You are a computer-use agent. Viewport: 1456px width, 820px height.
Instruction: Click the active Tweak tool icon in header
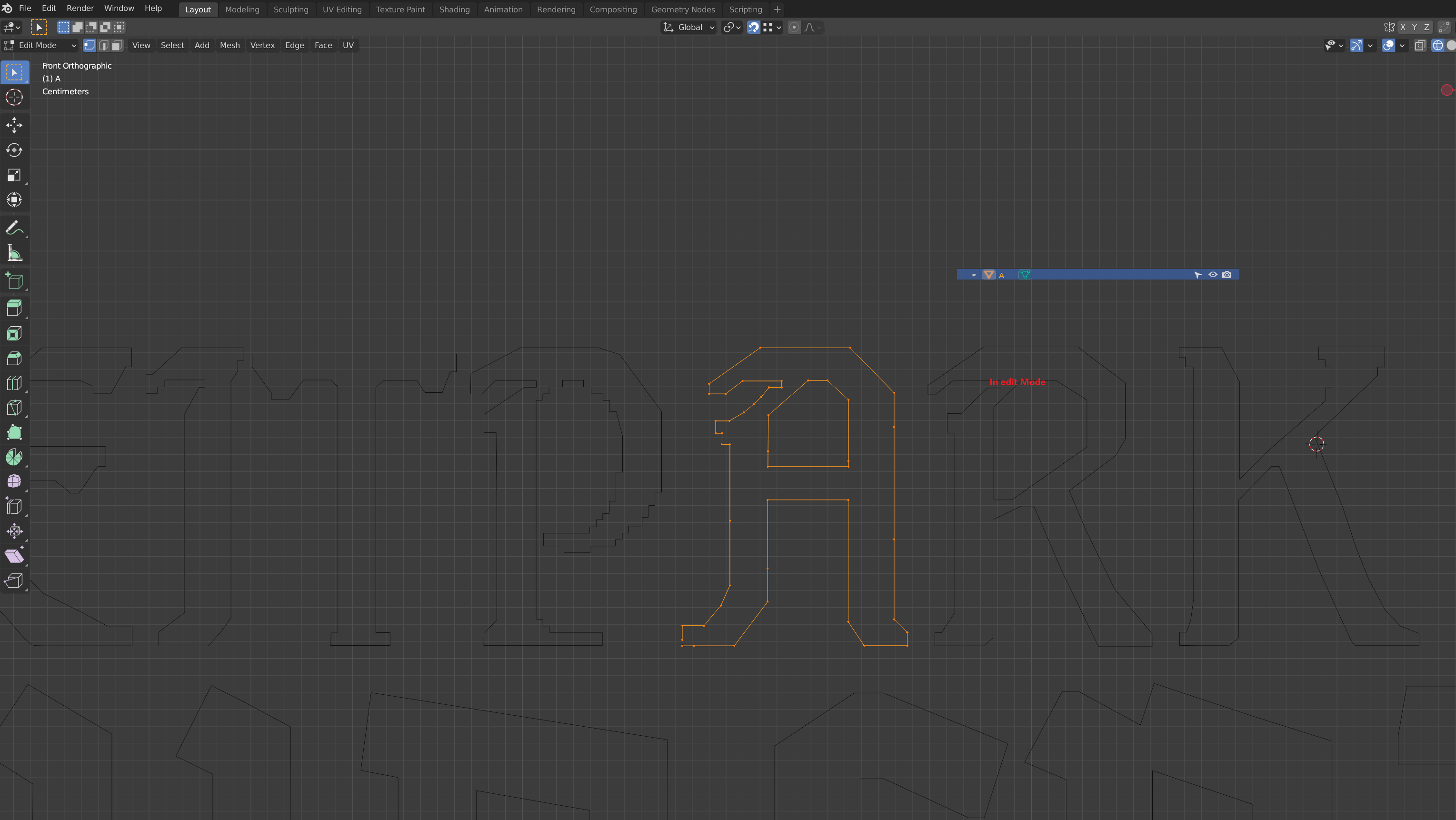pos(39,27)
